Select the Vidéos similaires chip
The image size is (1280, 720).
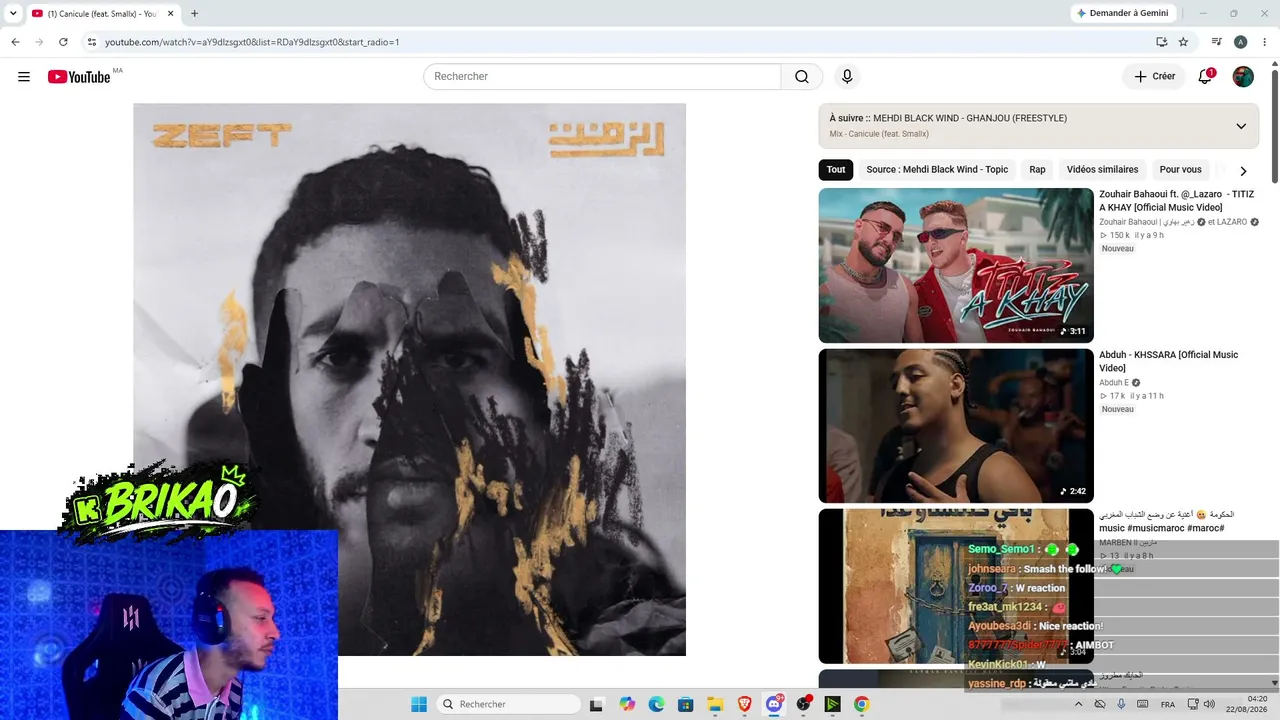click(1102, 170)
